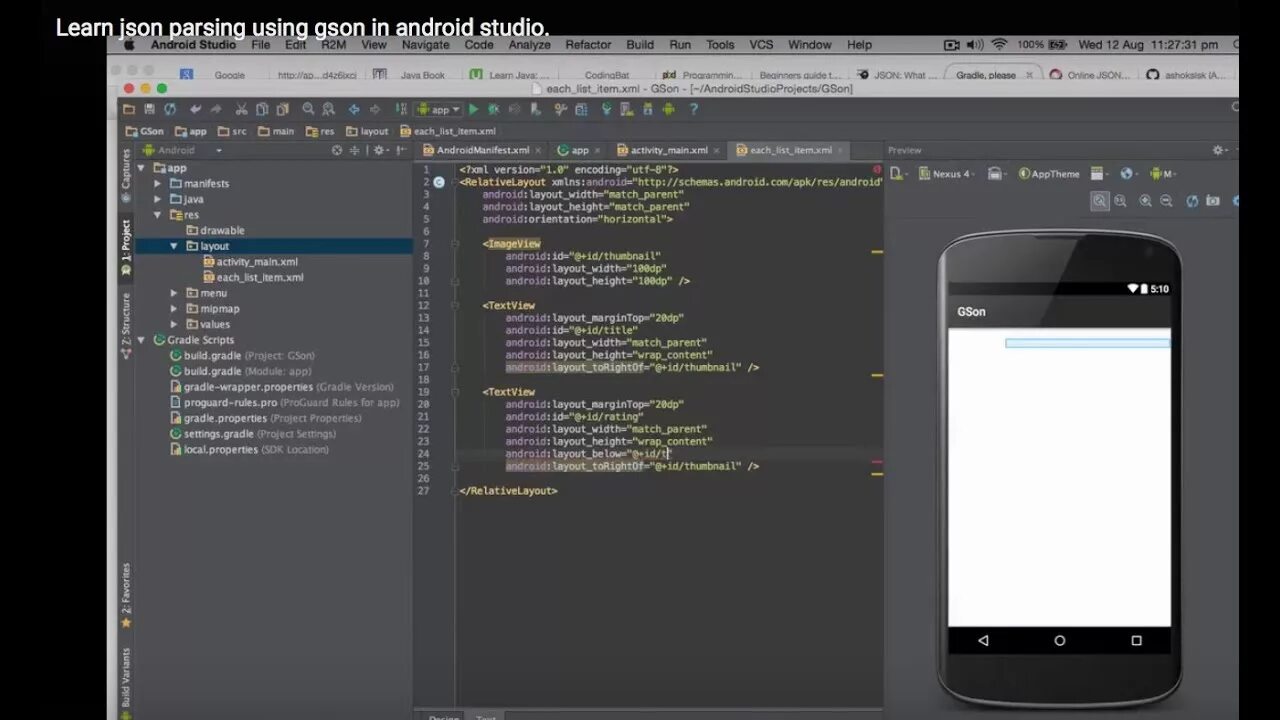Screen dimensions: 1280x720
Task: Open activity_main.xml in the project tree
Action: [x=257, y=262]
